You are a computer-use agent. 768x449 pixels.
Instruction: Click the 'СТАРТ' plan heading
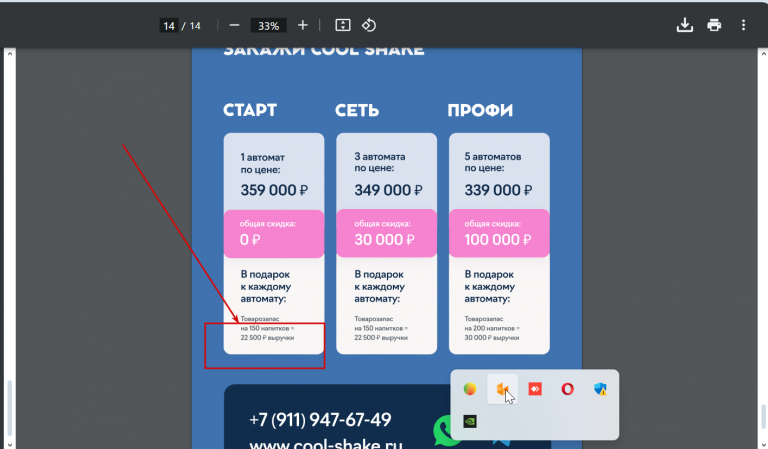pos(250,110)
